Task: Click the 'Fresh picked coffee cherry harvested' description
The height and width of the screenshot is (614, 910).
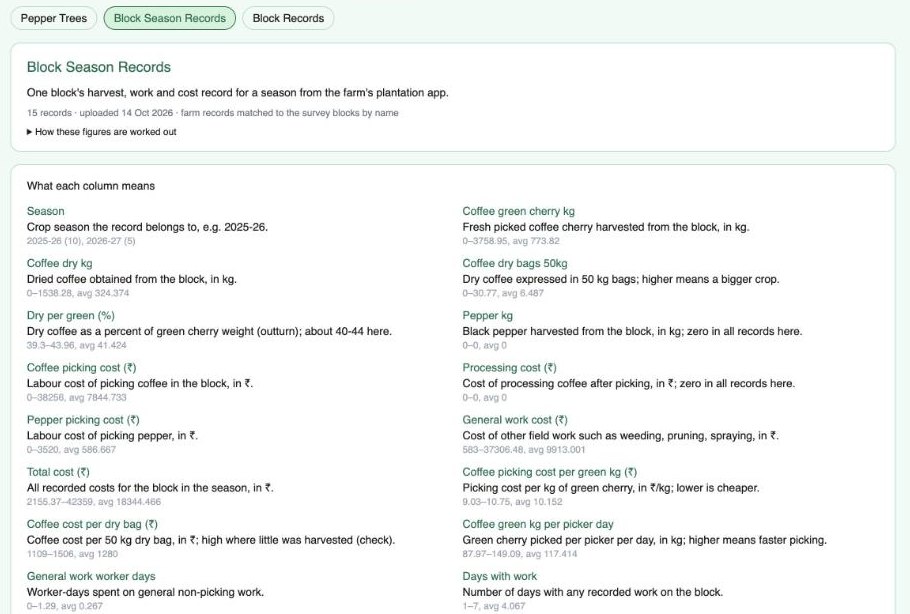Action: click(x=606, y=227)
